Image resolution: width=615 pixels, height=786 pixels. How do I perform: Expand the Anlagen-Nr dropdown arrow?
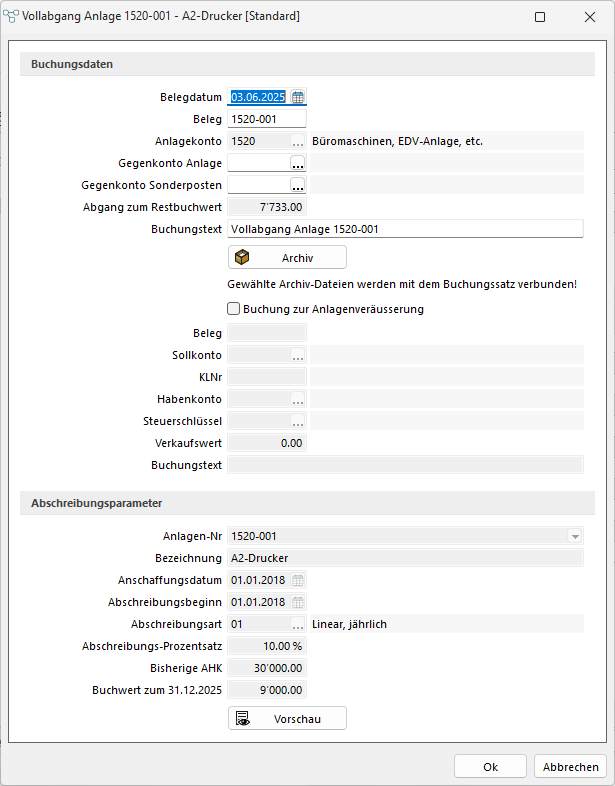575,536
